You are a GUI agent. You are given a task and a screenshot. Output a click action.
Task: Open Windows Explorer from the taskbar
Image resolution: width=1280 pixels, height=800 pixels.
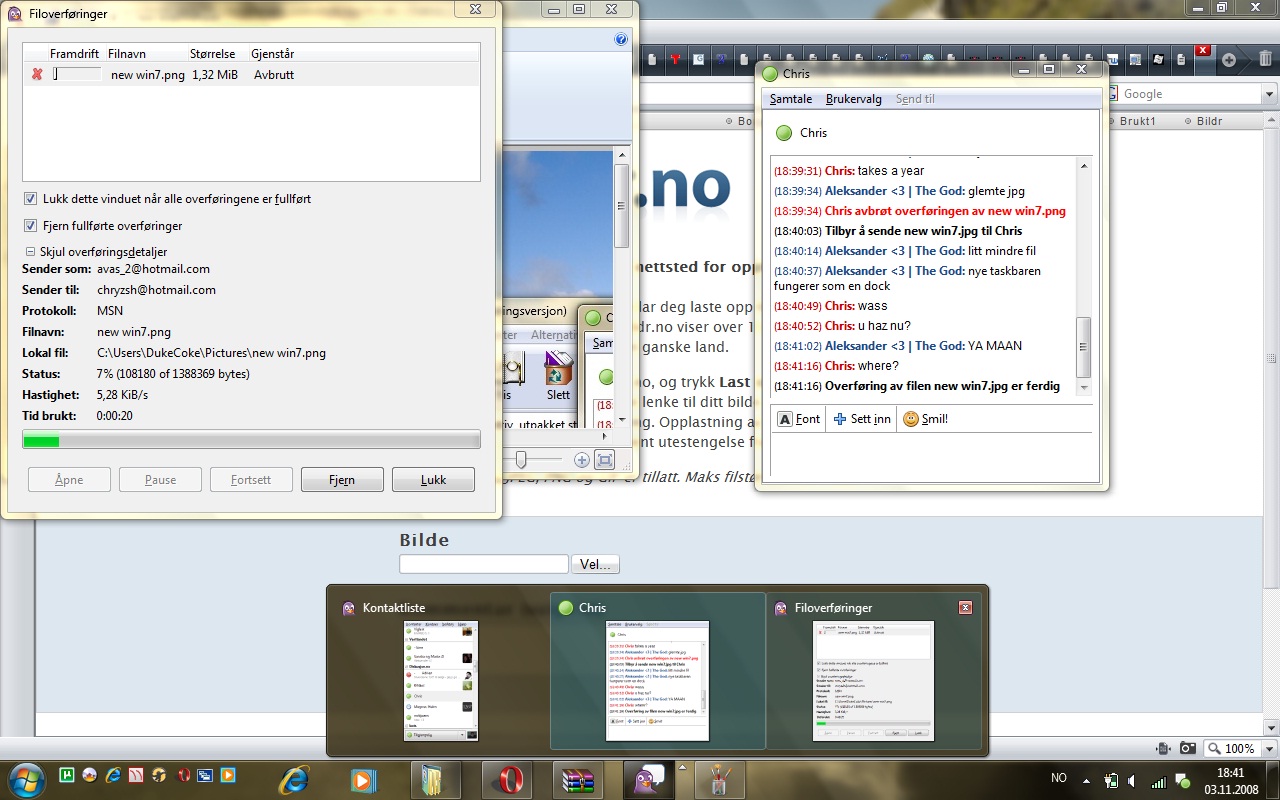click(x=436, y=779)
